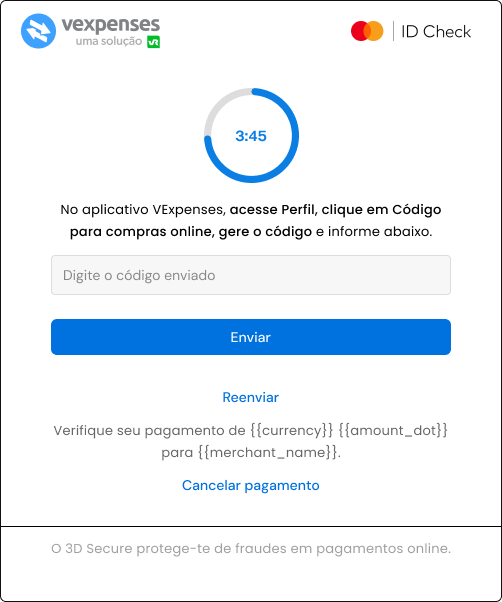Submit the code with the Enviar button
The width and height of the screenshot is (502, 602).
coord(251,337)
